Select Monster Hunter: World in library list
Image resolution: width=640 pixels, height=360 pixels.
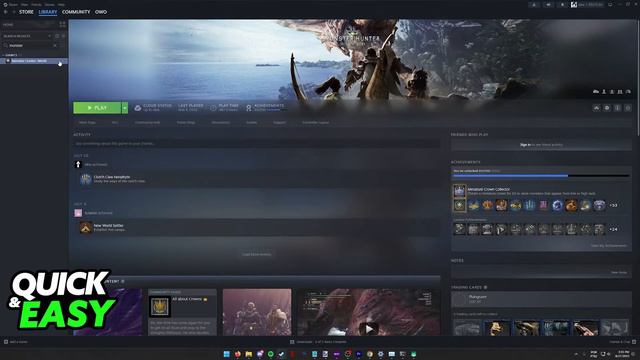33,61
